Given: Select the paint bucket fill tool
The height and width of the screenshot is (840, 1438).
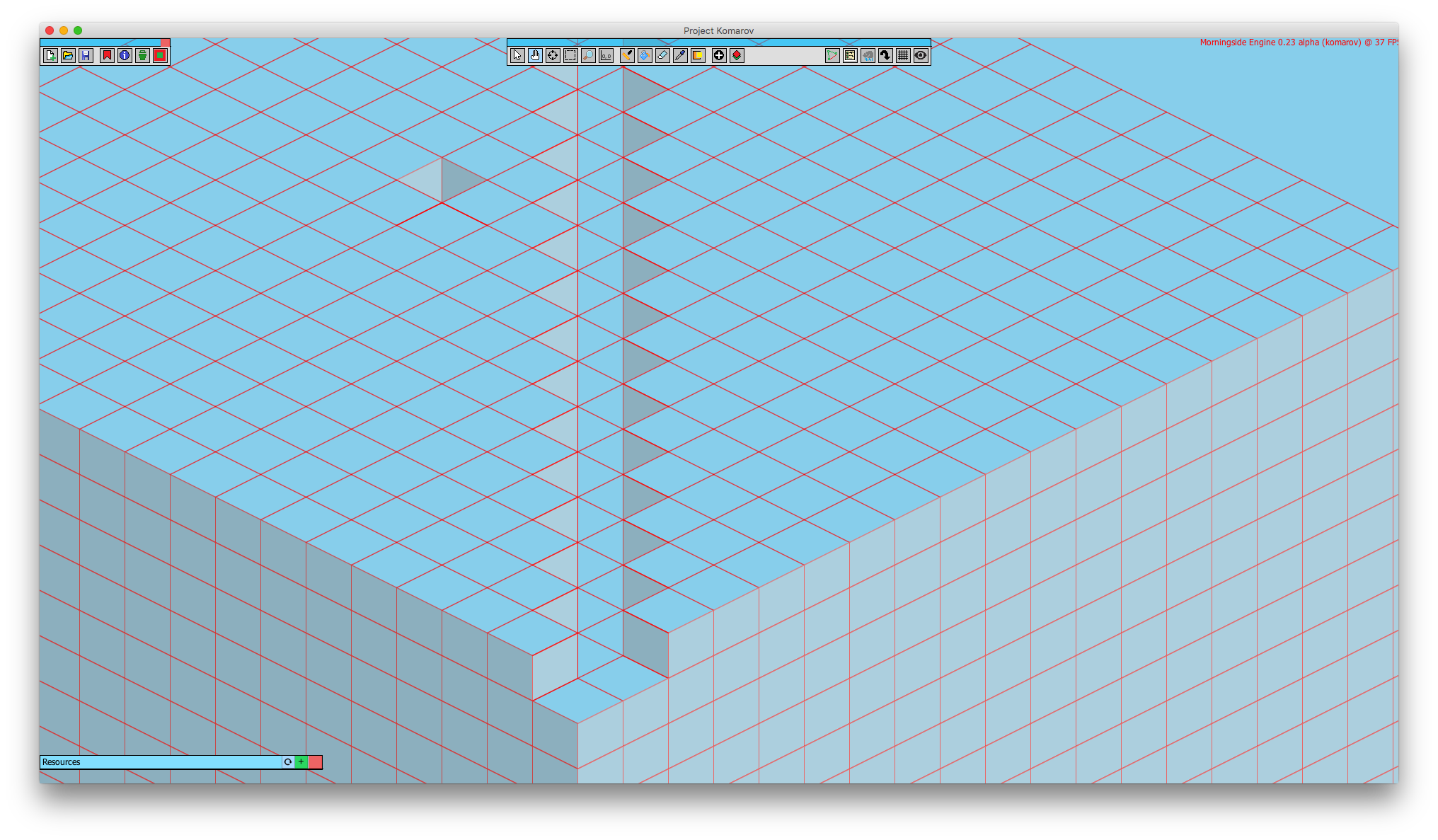Looking at the screenshot, I should point(645,56).
